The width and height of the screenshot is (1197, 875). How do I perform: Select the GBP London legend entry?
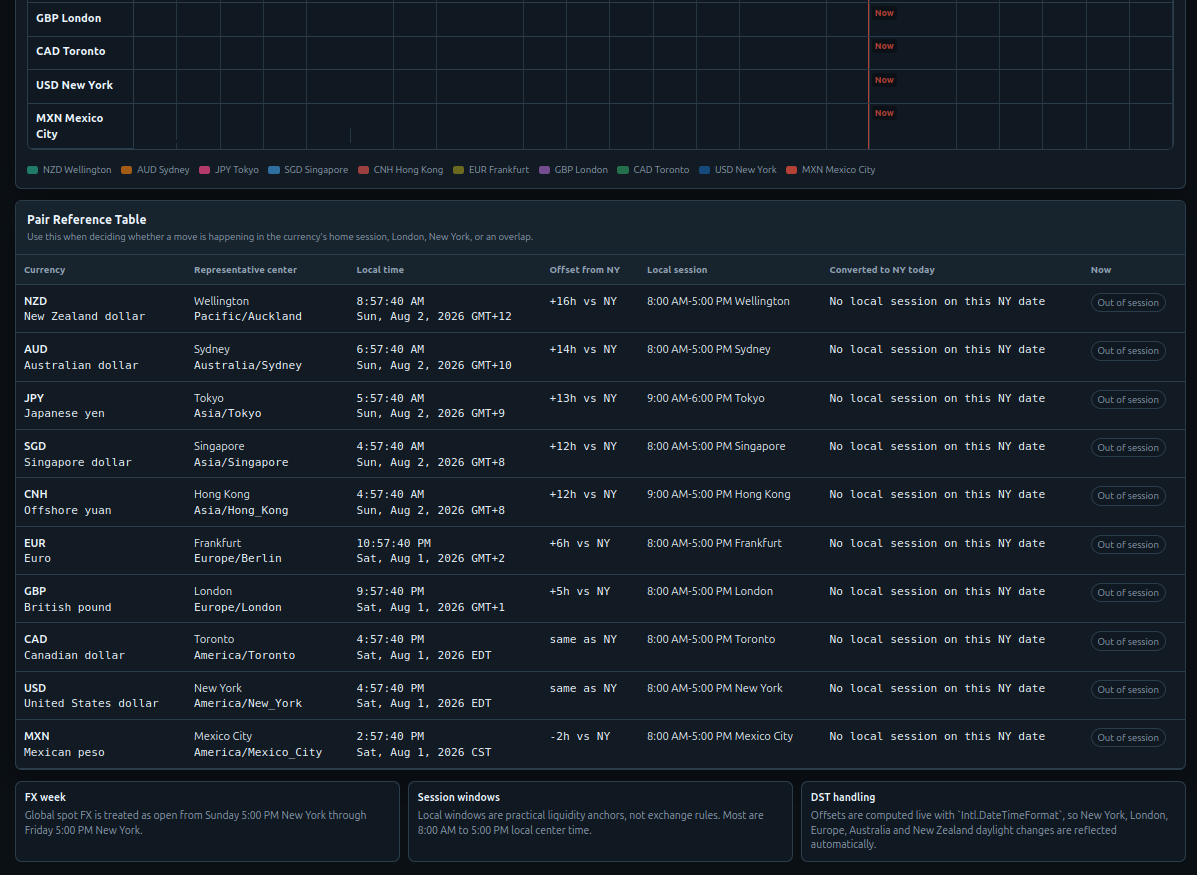573,170
